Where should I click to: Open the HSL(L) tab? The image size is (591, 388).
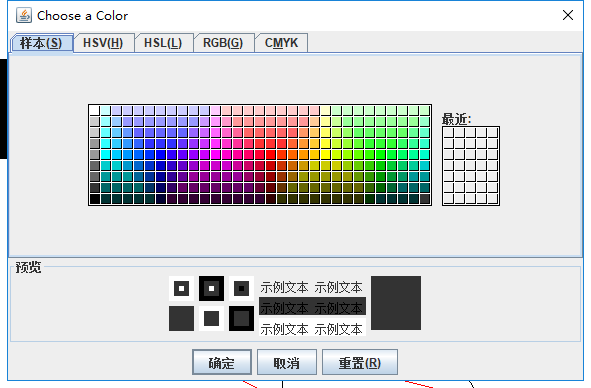(x=164, y=43)
